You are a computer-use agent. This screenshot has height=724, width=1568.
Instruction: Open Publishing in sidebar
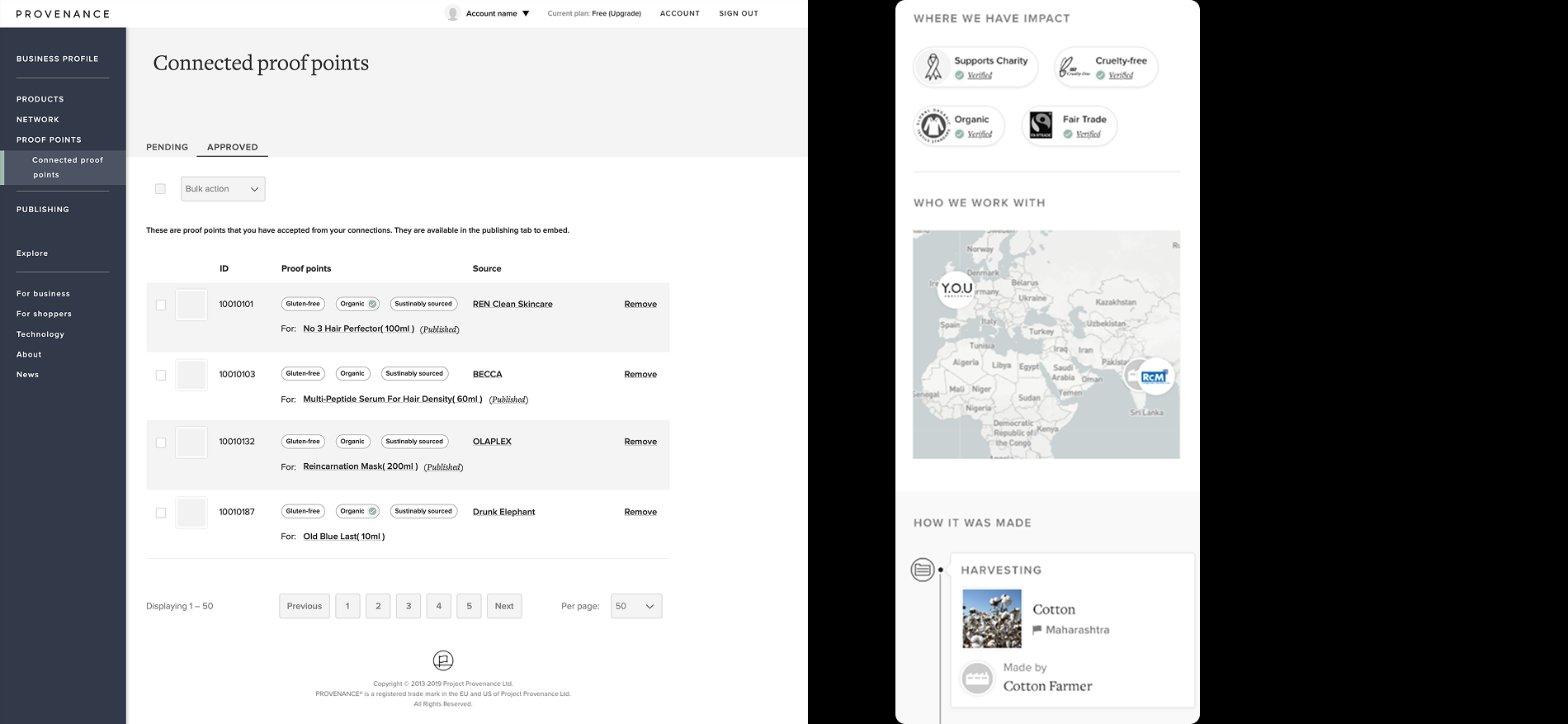[x=43, y=210]
